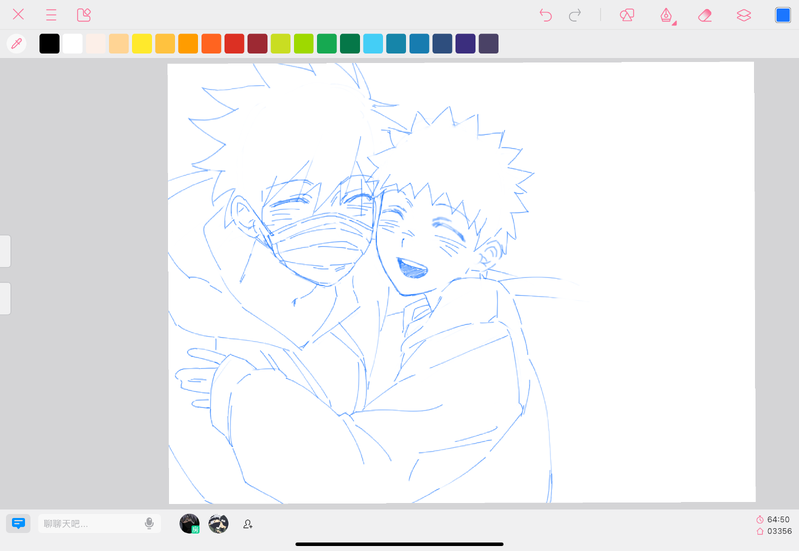Tap the lower left side panel handle
799x551 pixels.
[x=5, y=299]
